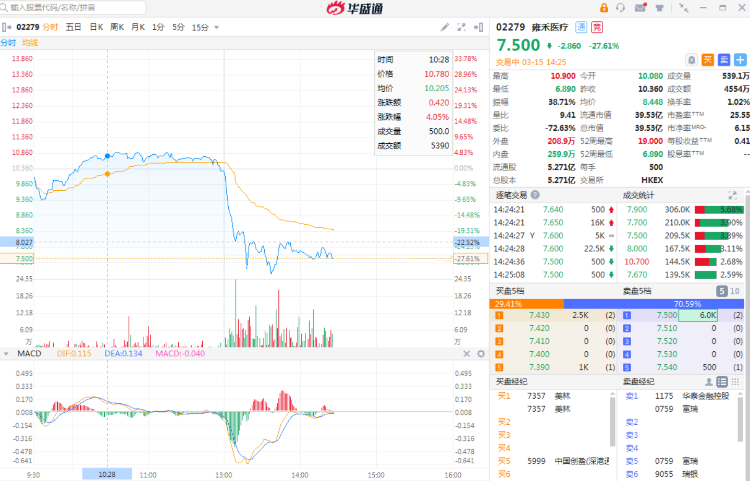Add stock to watchlist plus icon
The height and width of the screenshot is (481, 750).
click(740, 60)
